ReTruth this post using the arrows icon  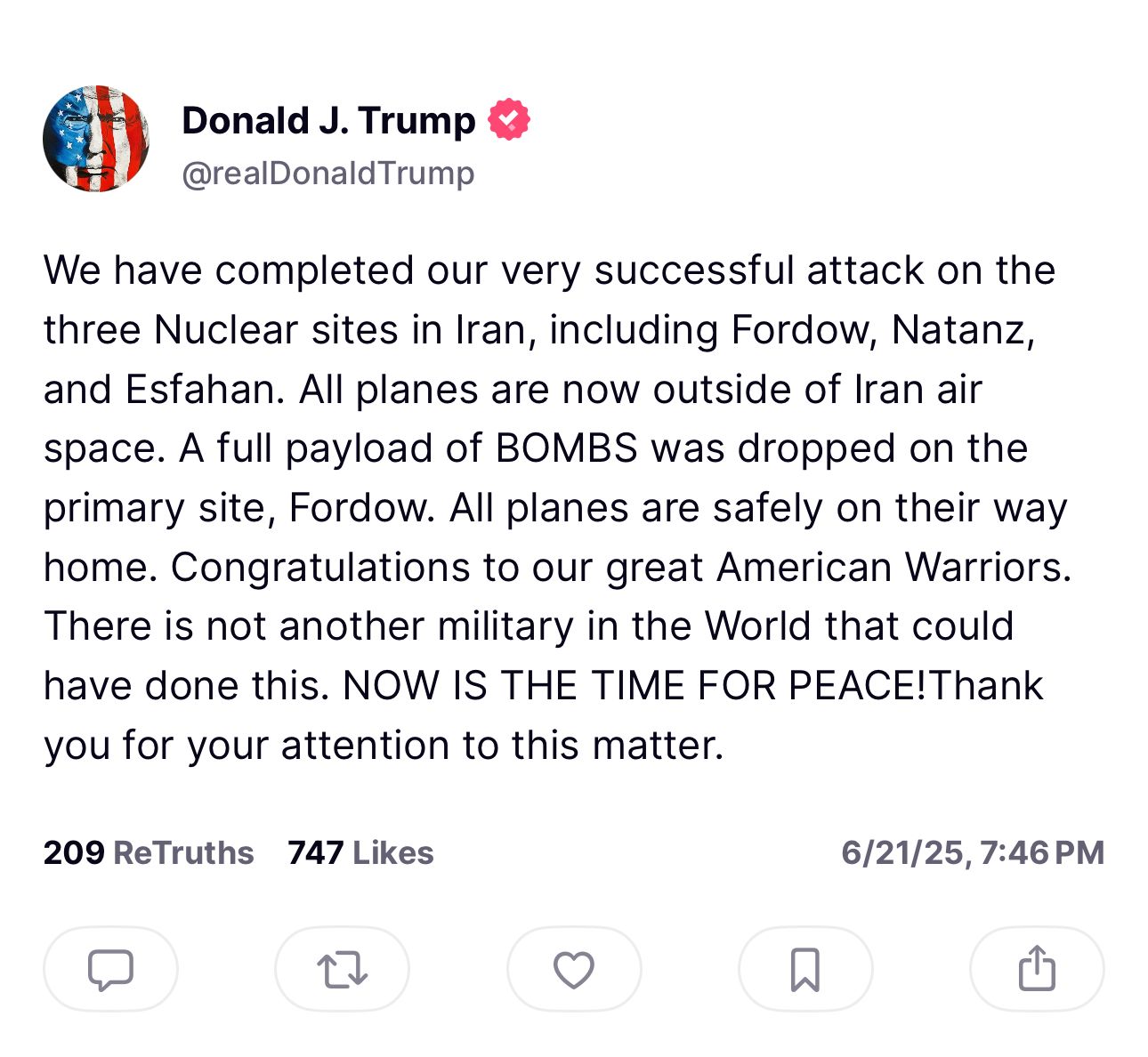tap(343, 969)
